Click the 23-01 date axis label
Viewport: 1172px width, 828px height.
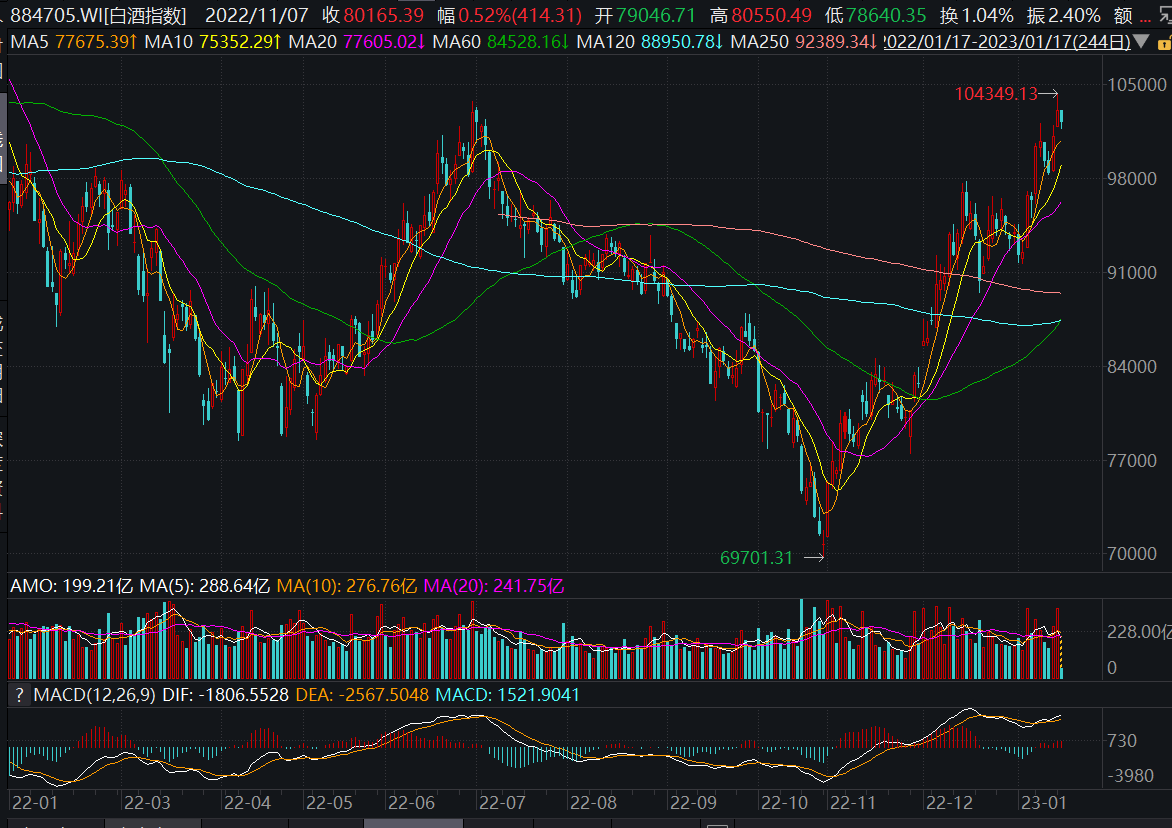pos(1043,803)
